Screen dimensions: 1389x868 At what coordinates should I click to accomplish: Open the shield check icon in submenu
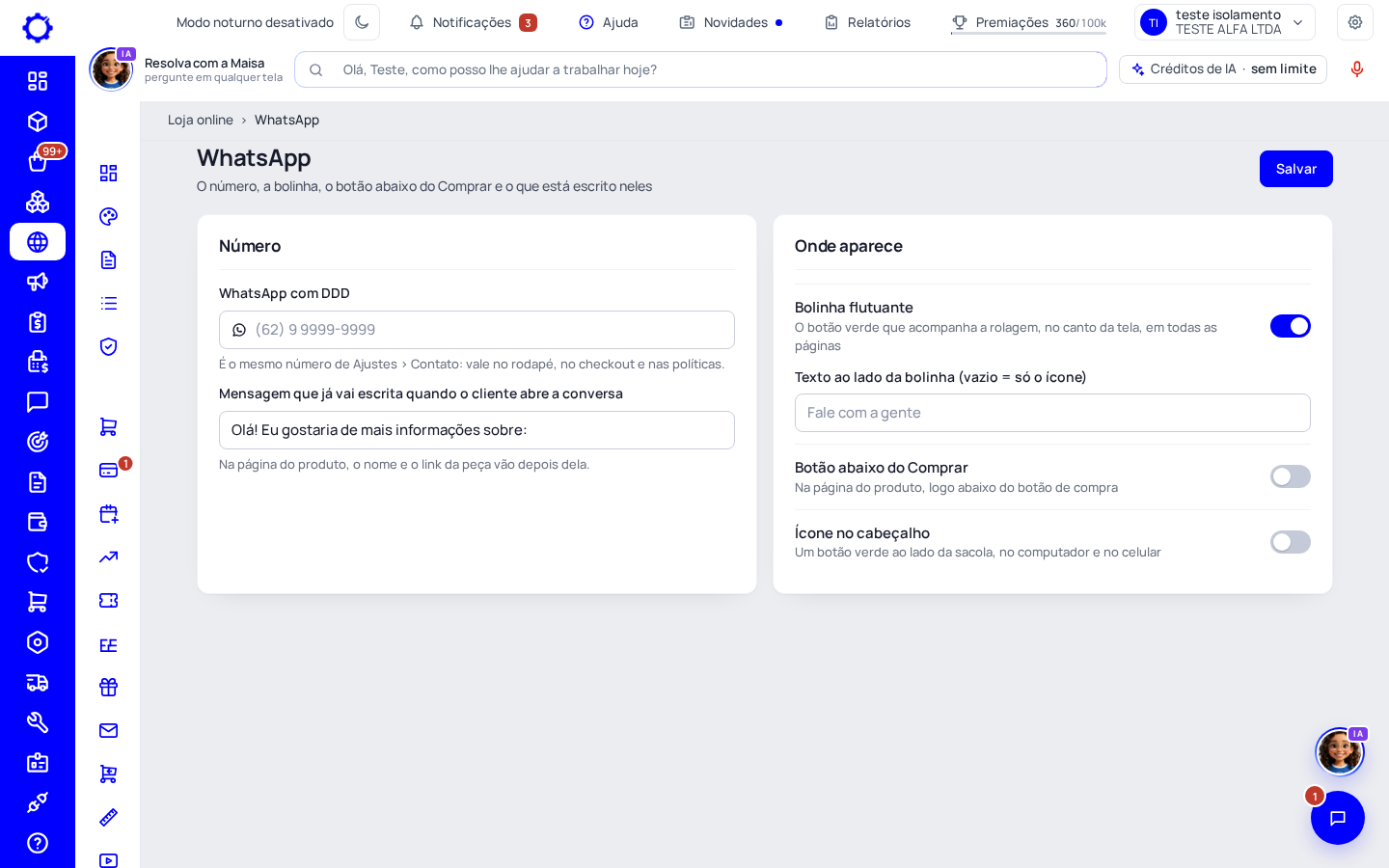(x=109, y=346)
